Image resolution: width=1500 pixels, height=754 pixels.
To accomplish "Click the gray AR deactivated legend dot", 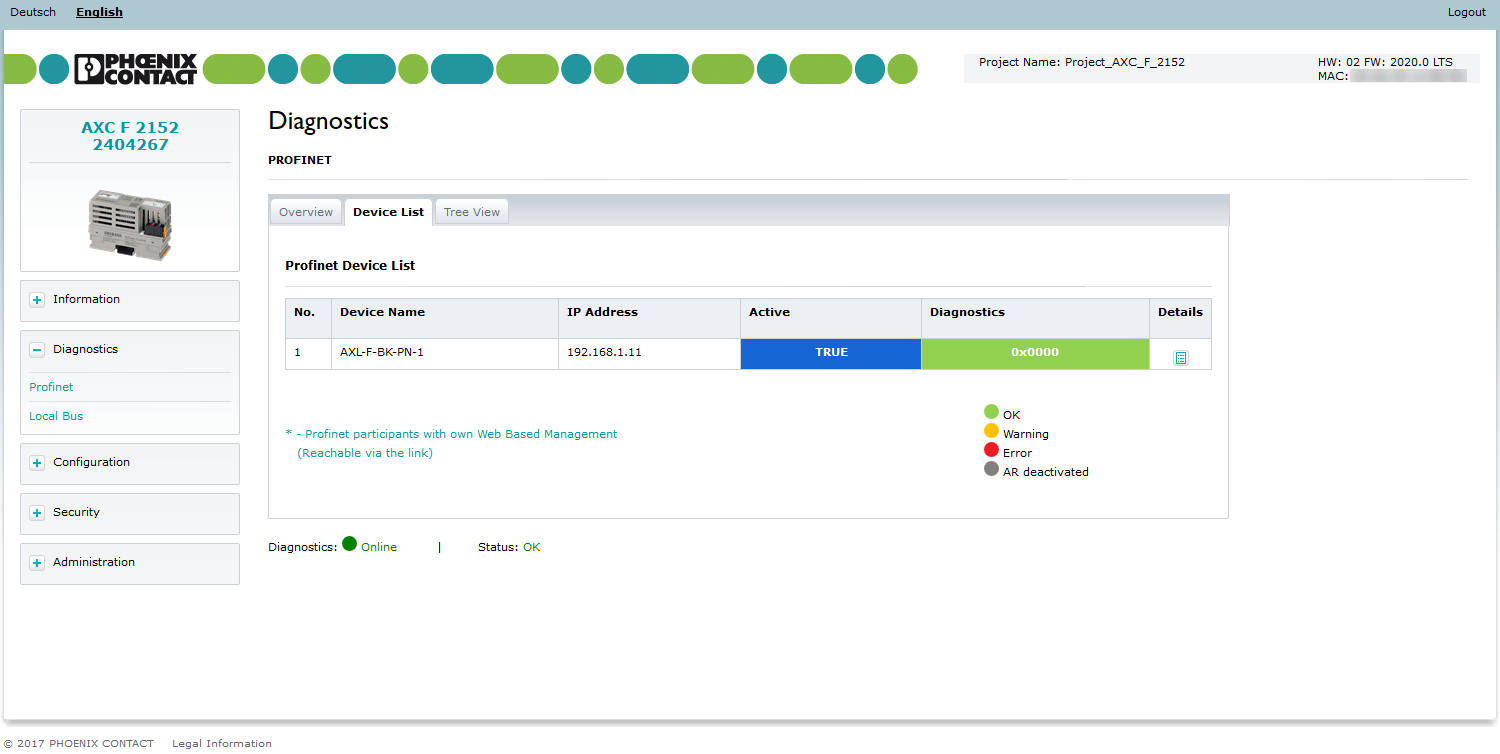I will click(x=991, y=469).
